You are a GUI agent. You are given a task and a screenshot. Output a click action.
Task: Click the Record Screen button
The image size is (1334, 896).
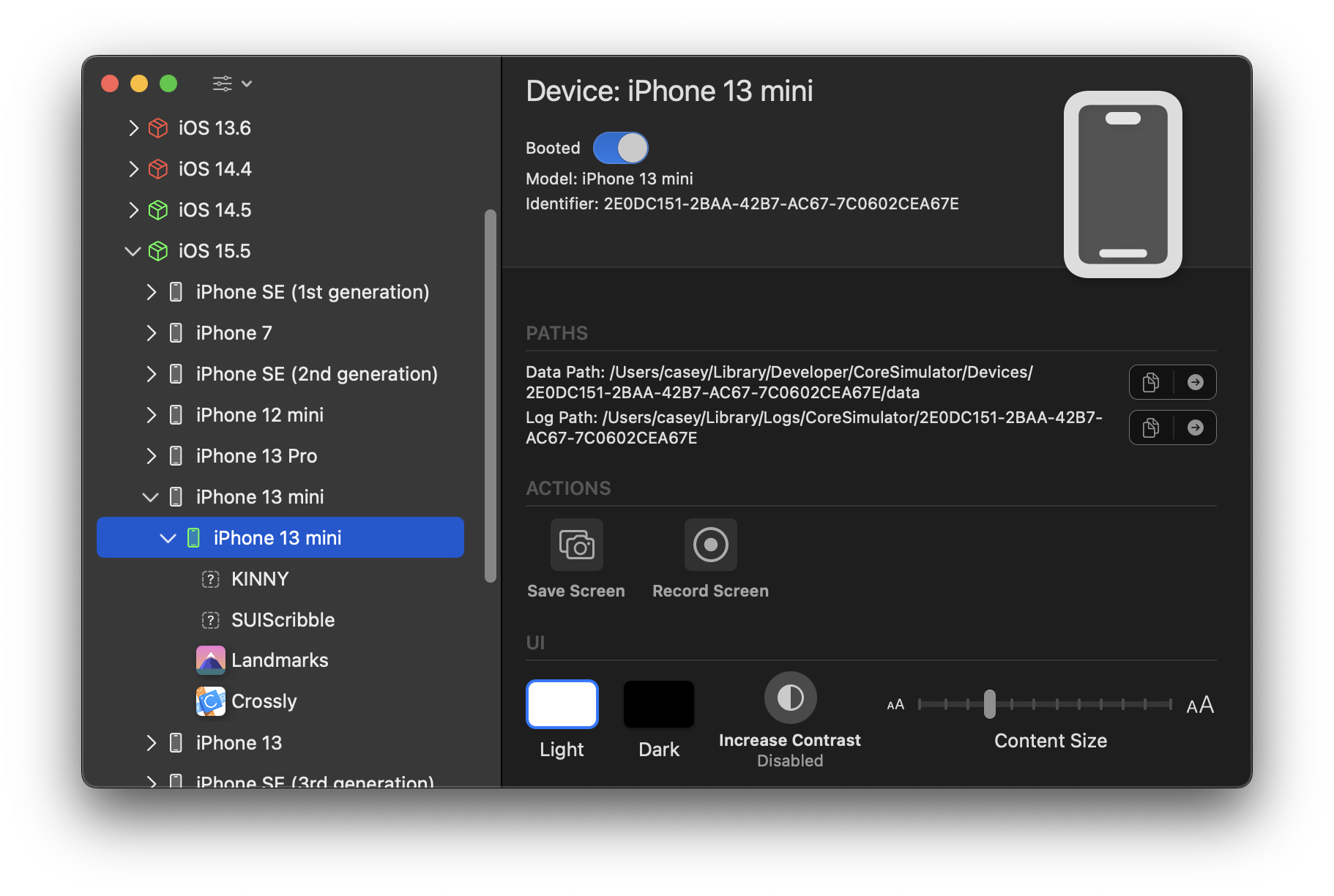click(x=711, y=545)
